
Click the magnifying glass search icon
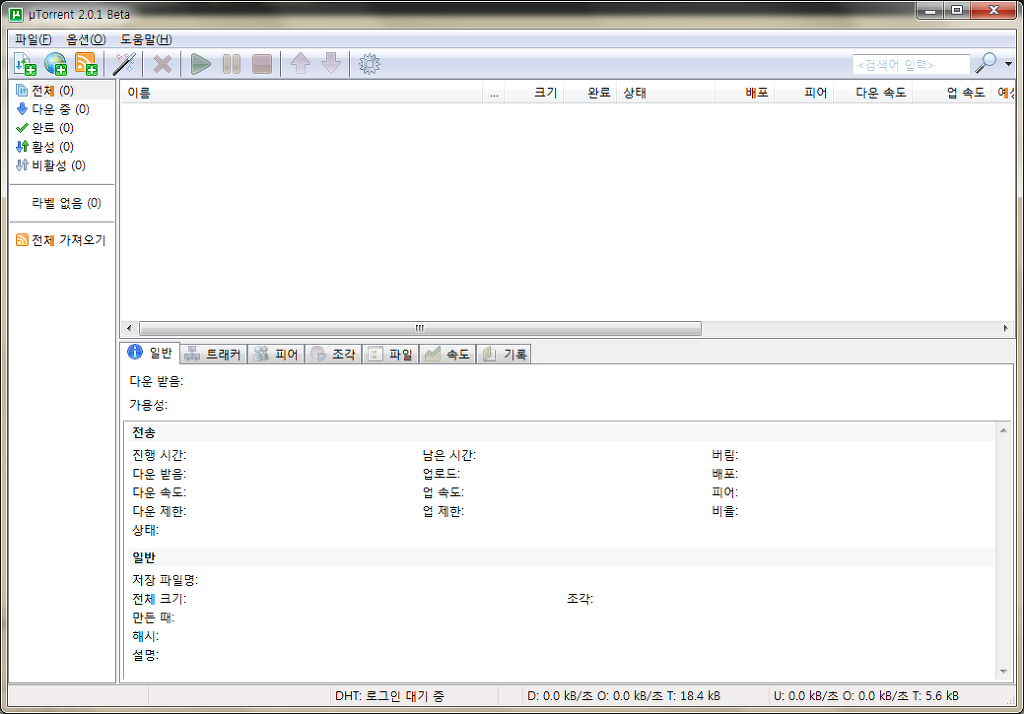point(986,64)
